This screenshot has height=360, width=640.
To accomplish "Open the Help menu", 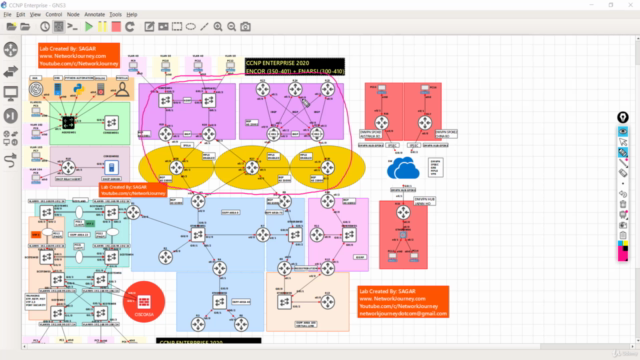I will coord(132,14).
